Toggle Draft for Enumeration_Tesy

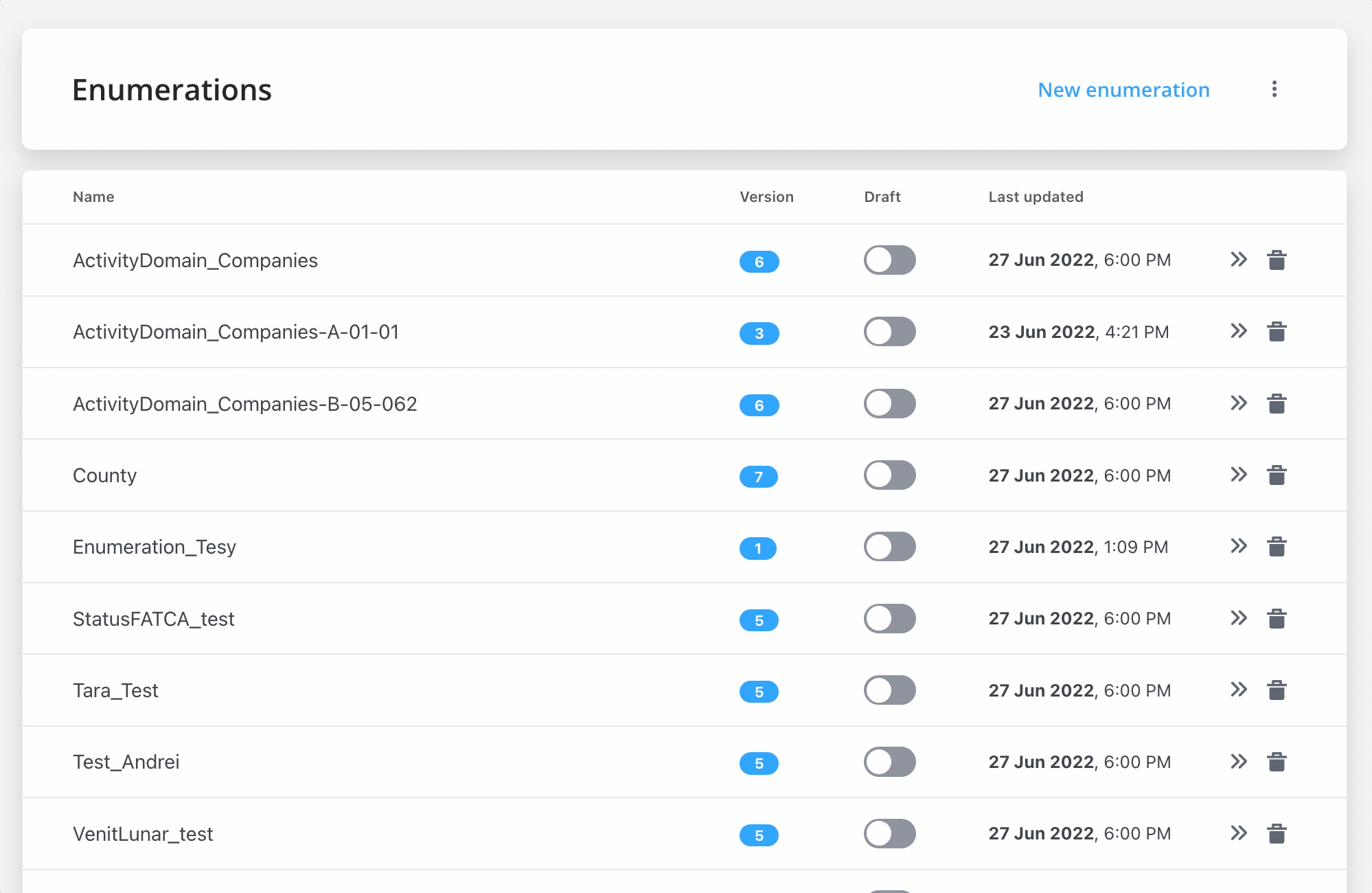(890, 547)
